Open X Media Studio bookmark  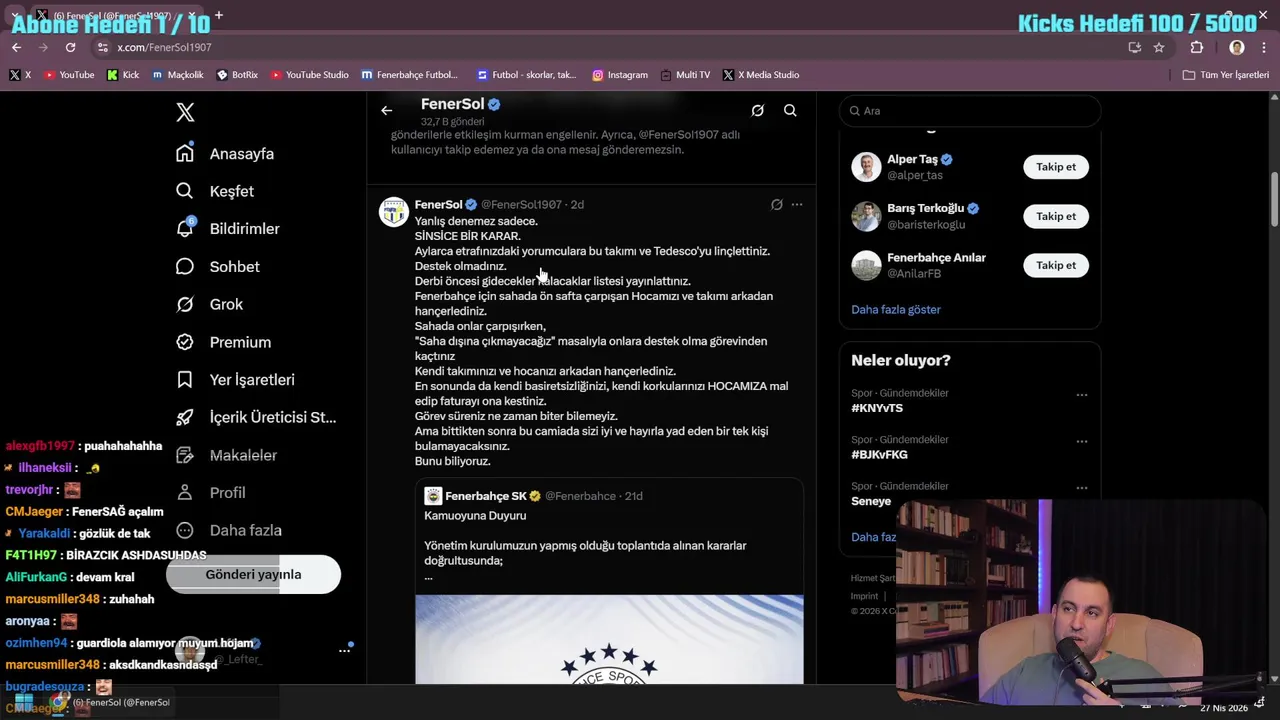coord(761,75)
